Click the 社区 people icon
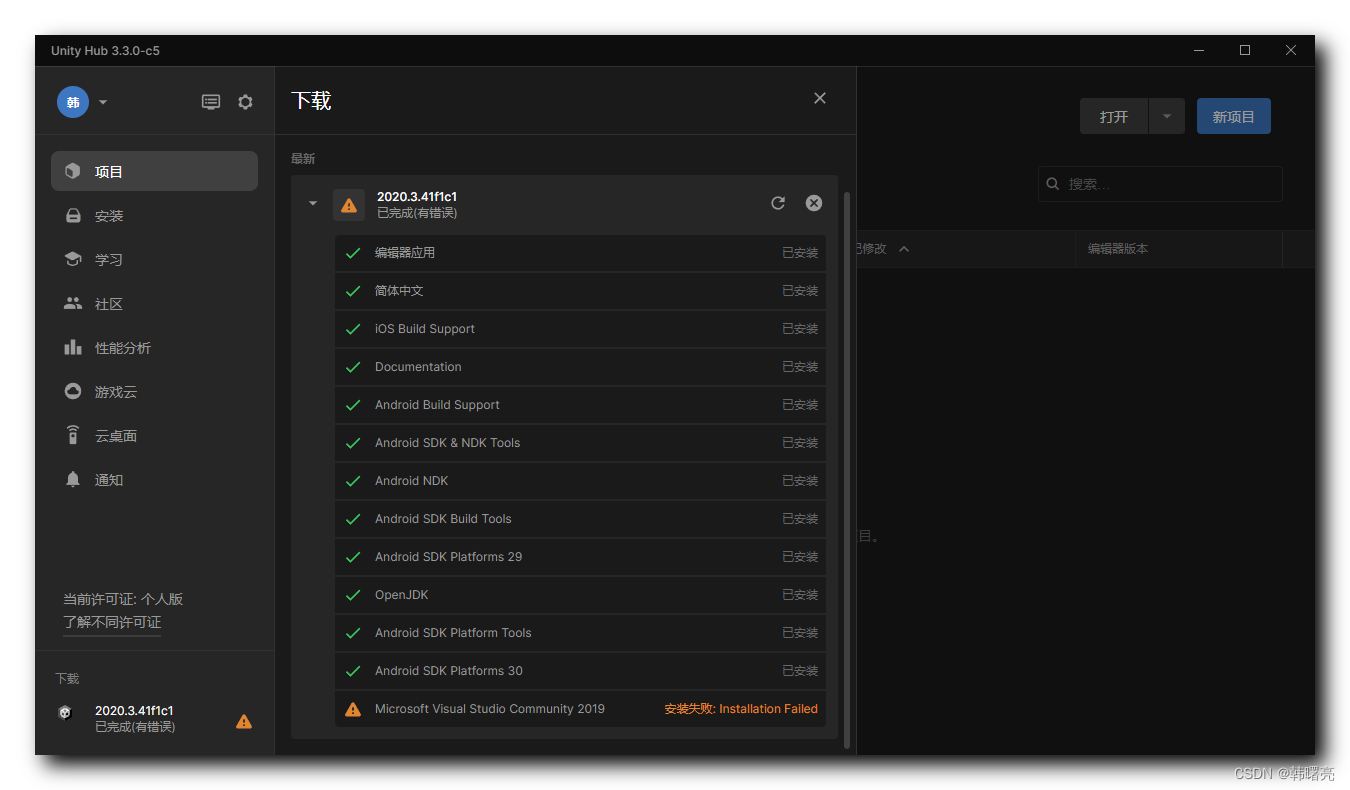Screen dimensions: 1350x790 [73, 303]
